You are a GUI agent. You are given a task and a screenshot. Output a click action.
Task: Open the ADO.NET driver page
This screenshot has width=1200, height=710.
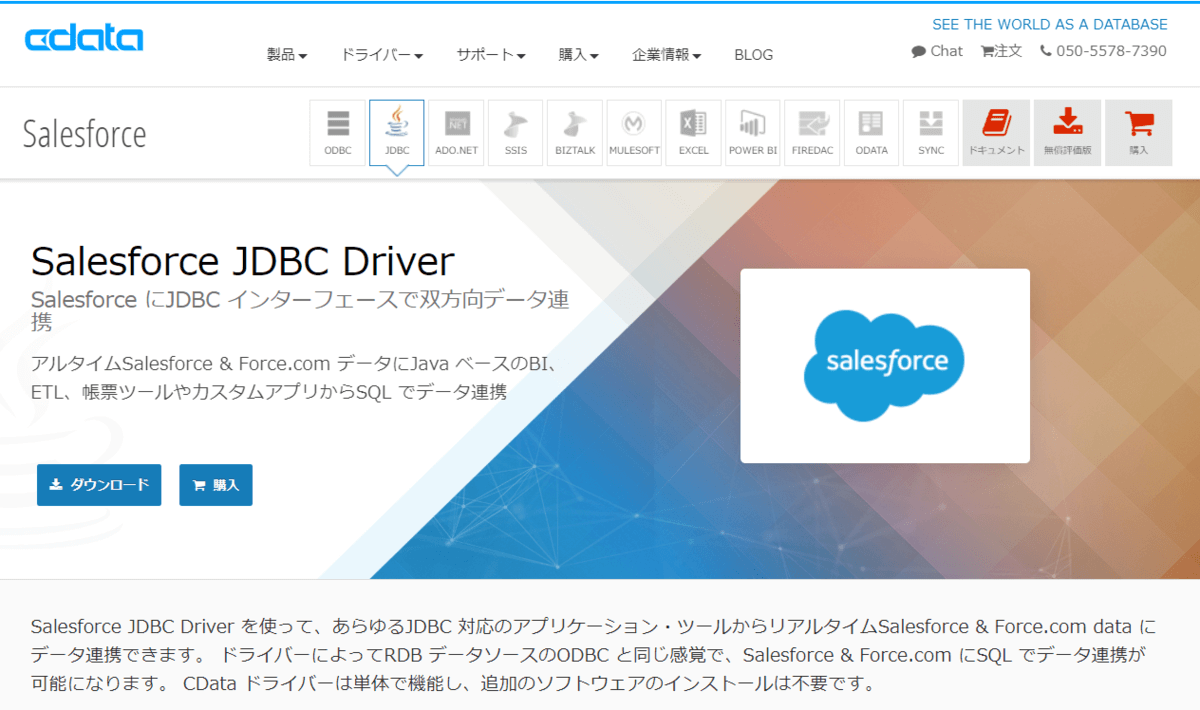[x=455, y=131]
